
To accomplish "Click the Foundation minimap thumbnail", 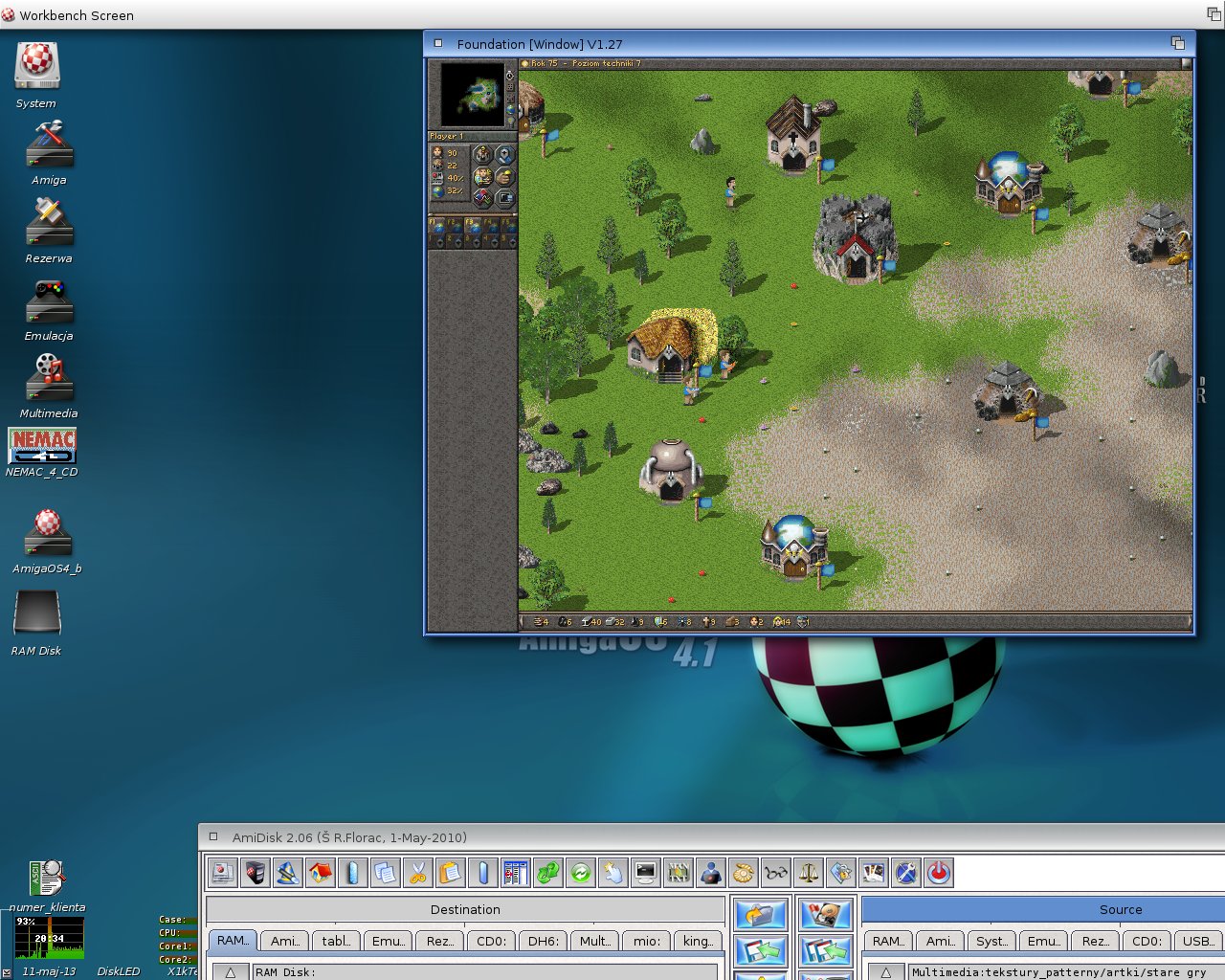I will [x=473, y=95].
